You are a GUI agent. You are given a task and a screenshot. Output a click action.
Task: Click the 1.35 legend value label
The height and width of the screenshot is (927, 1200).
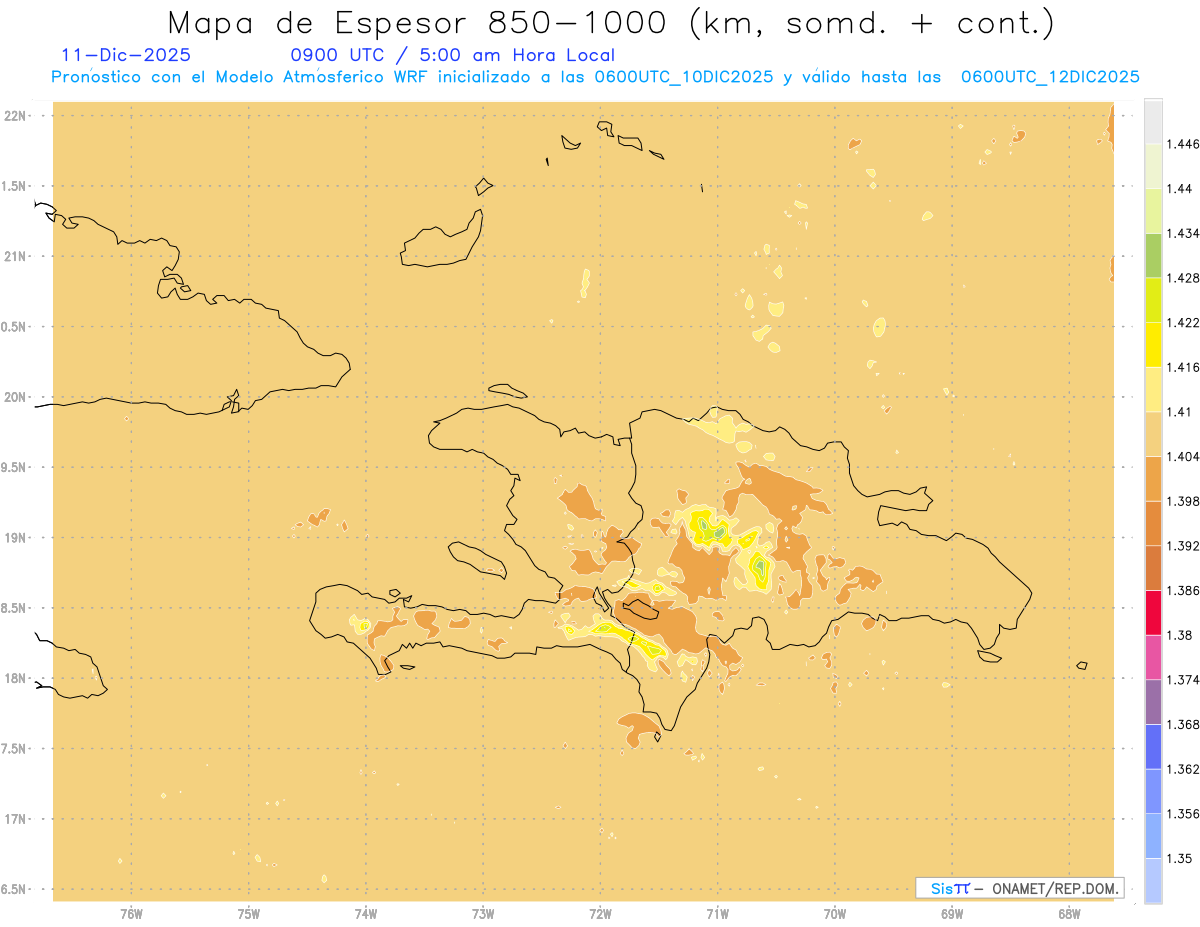tap(1179, 858)
